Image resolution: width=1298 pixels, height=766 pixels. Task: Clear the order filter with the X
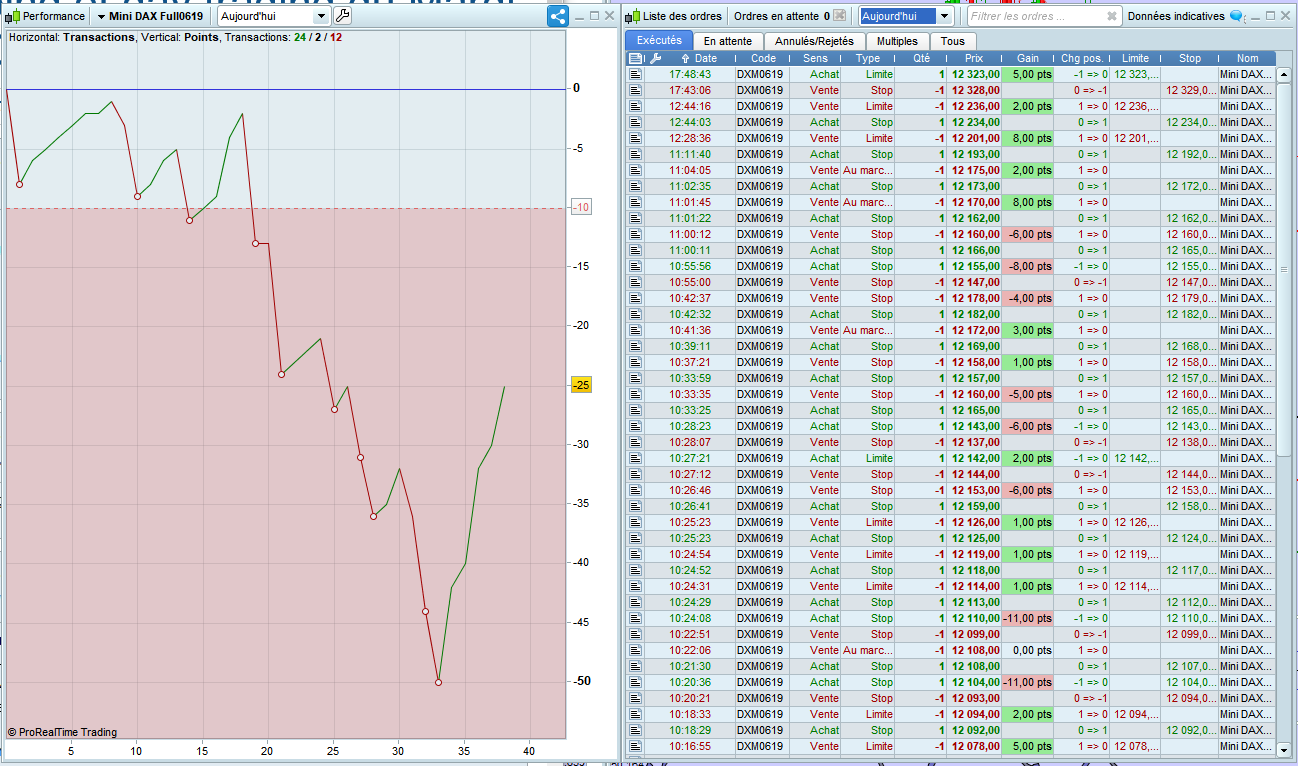[x=1112, y=17]
